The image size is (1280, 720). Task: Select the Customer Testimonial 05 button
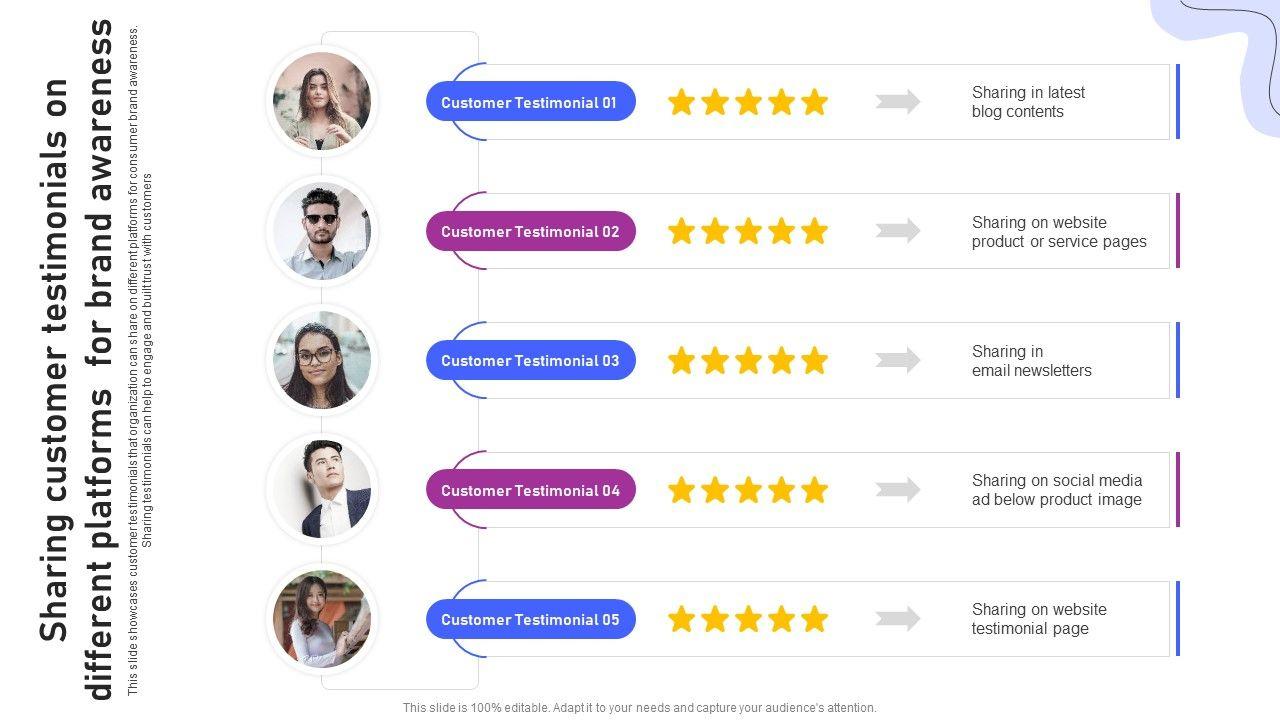[x=530, y=619]
